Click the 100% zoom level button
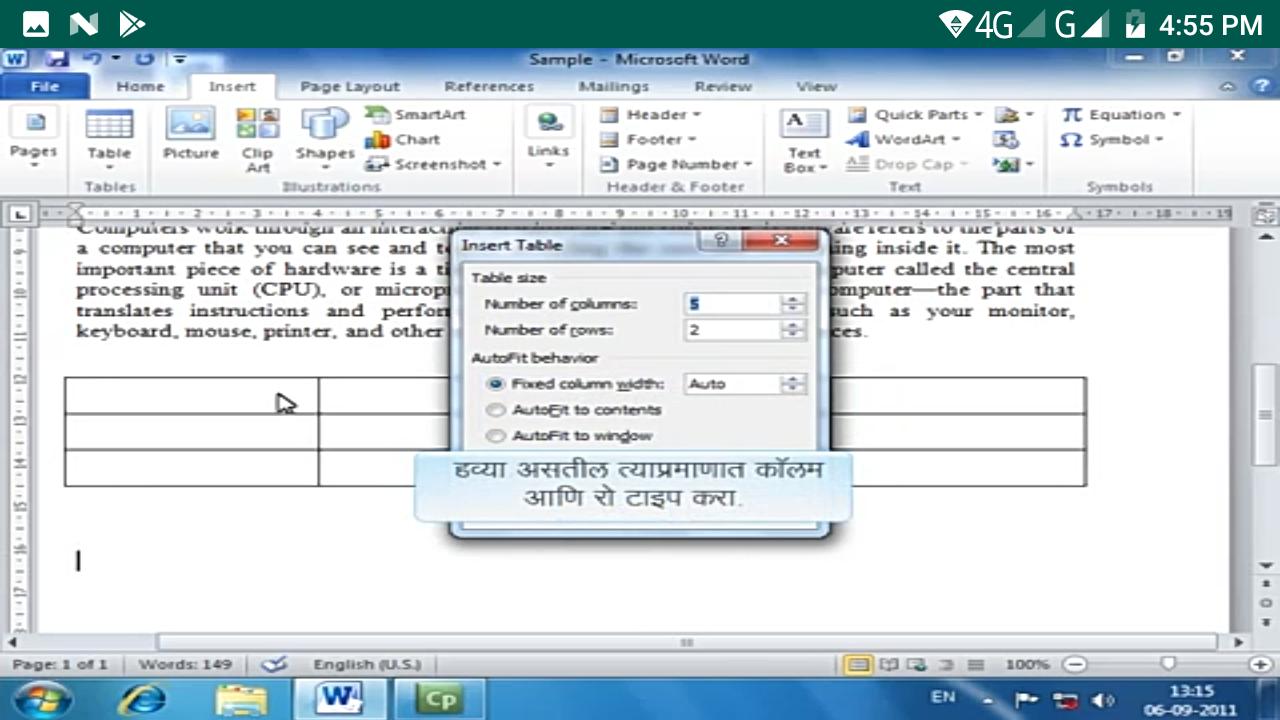The height and width of the screenshot is (720, 1280). pyautogui.click(x=1027, y=664)
